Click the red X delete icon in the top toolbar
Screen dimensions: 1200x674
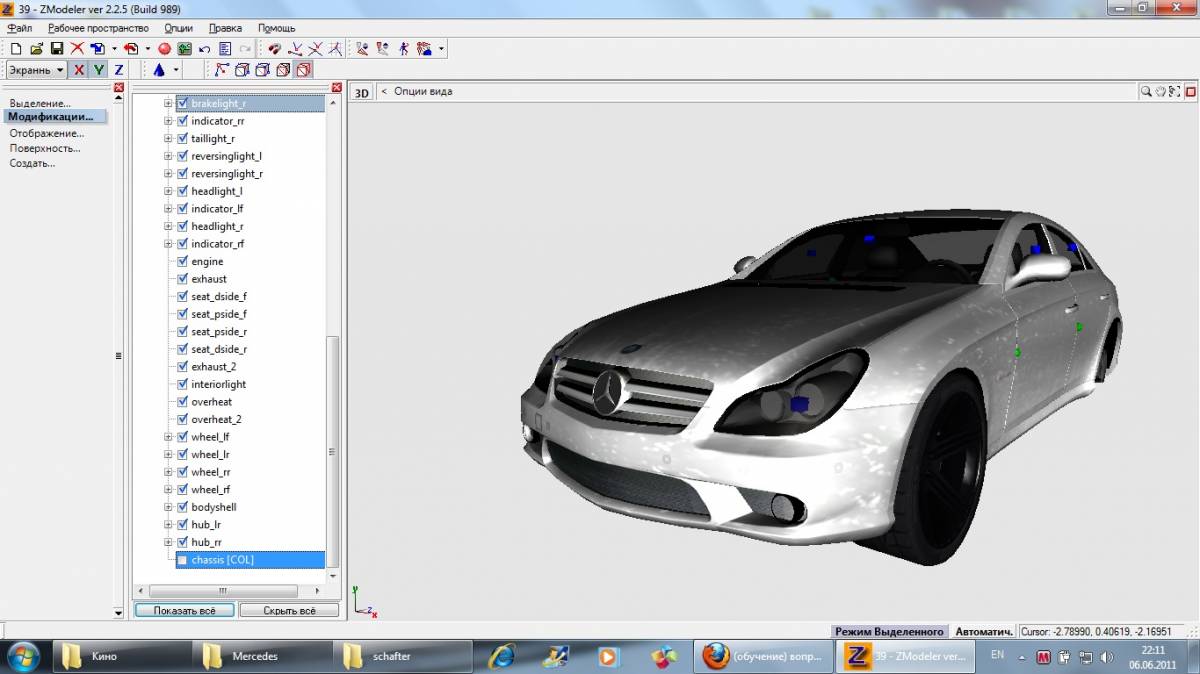point(77,48)
